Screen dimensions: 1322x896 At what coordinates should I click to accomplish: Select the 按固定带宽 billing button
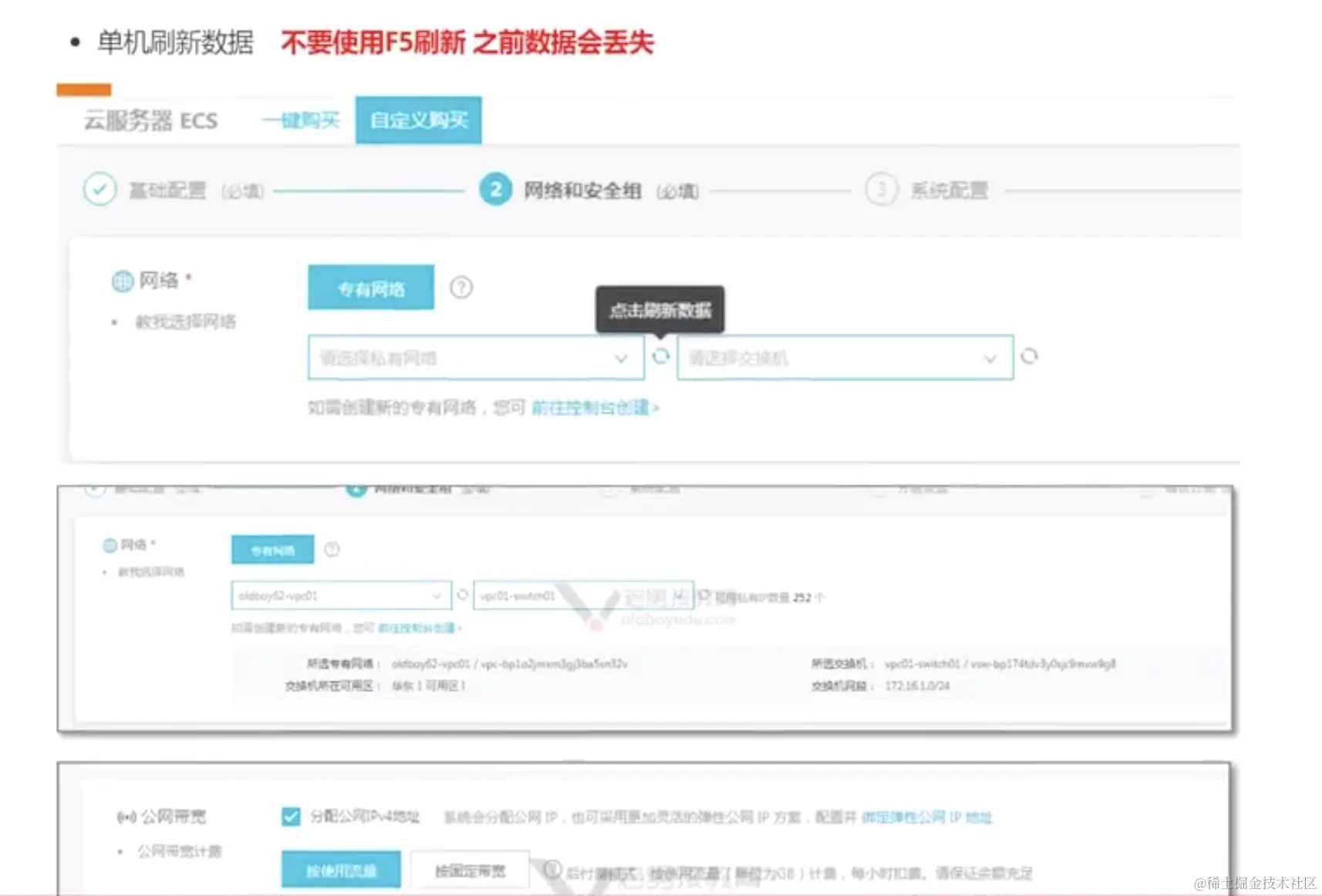pos(470,871)
